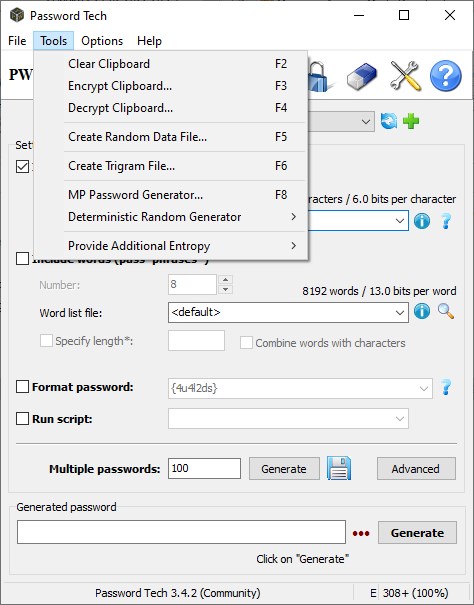Enable Include words passphrases checkbox

(22, 258)
